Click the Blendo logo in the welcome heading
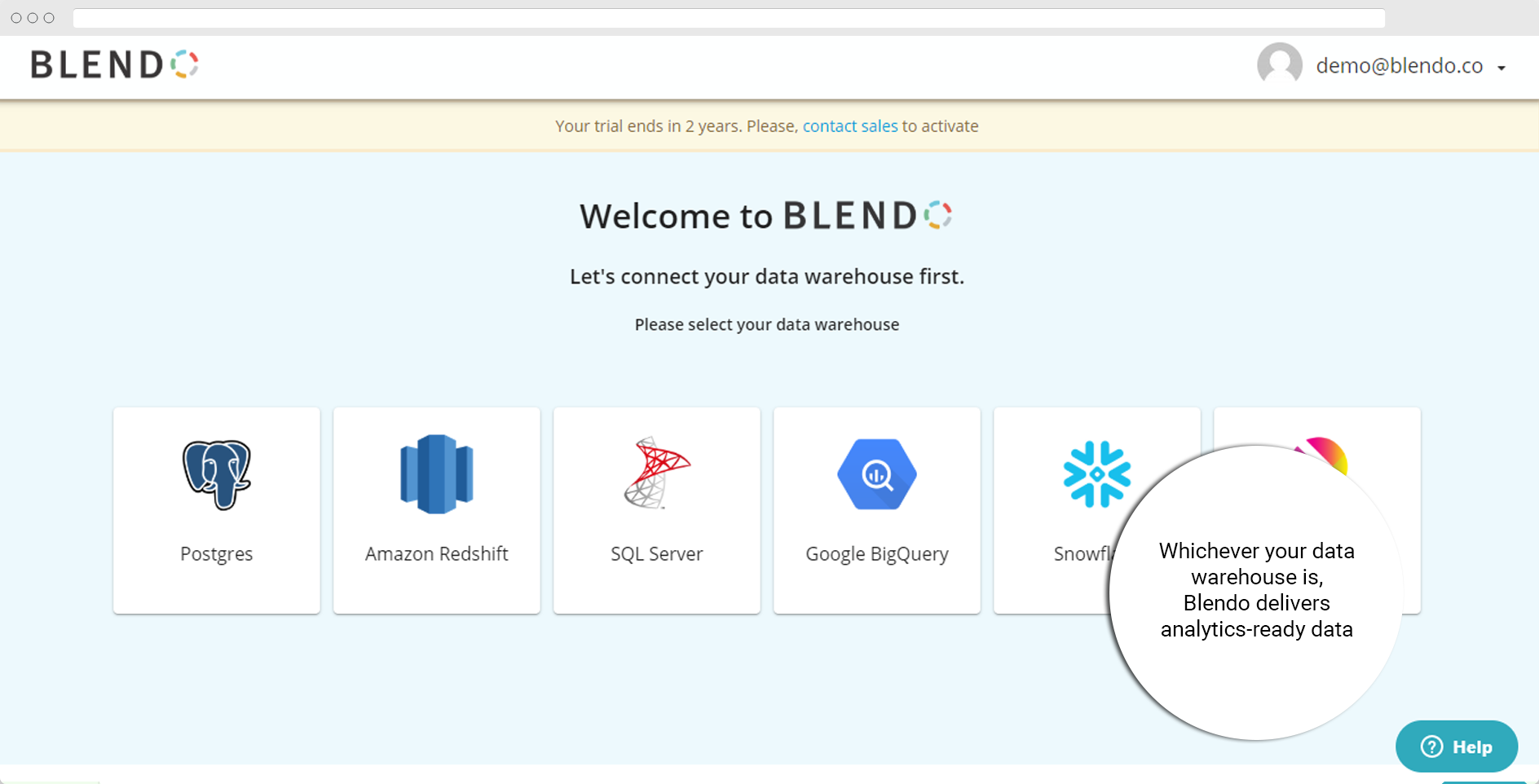The image size is (1539, 784). (x=868, y=215)
